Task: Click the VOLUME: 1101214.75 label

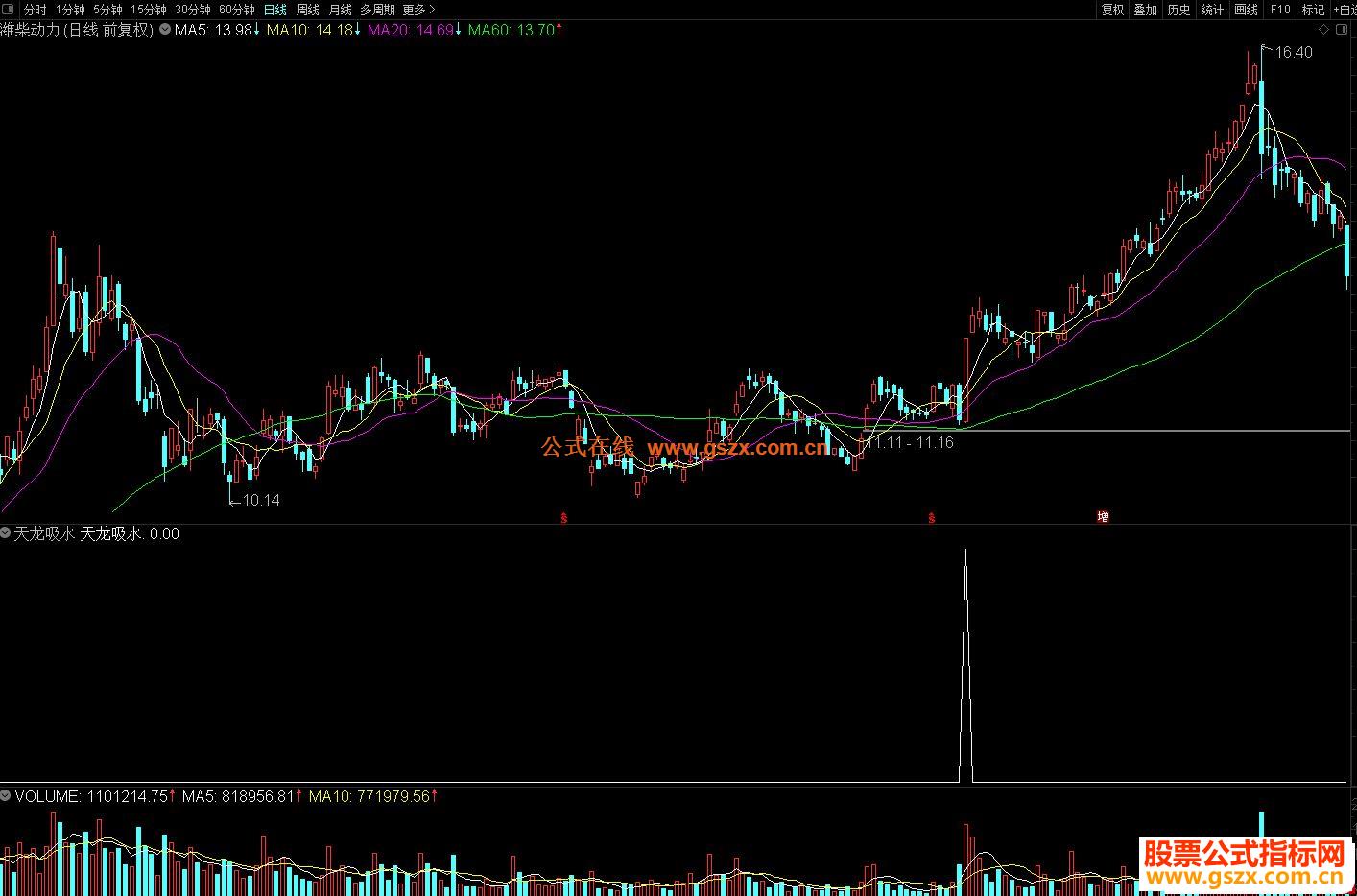Action: pyautogui.click(x=91, y=796)
